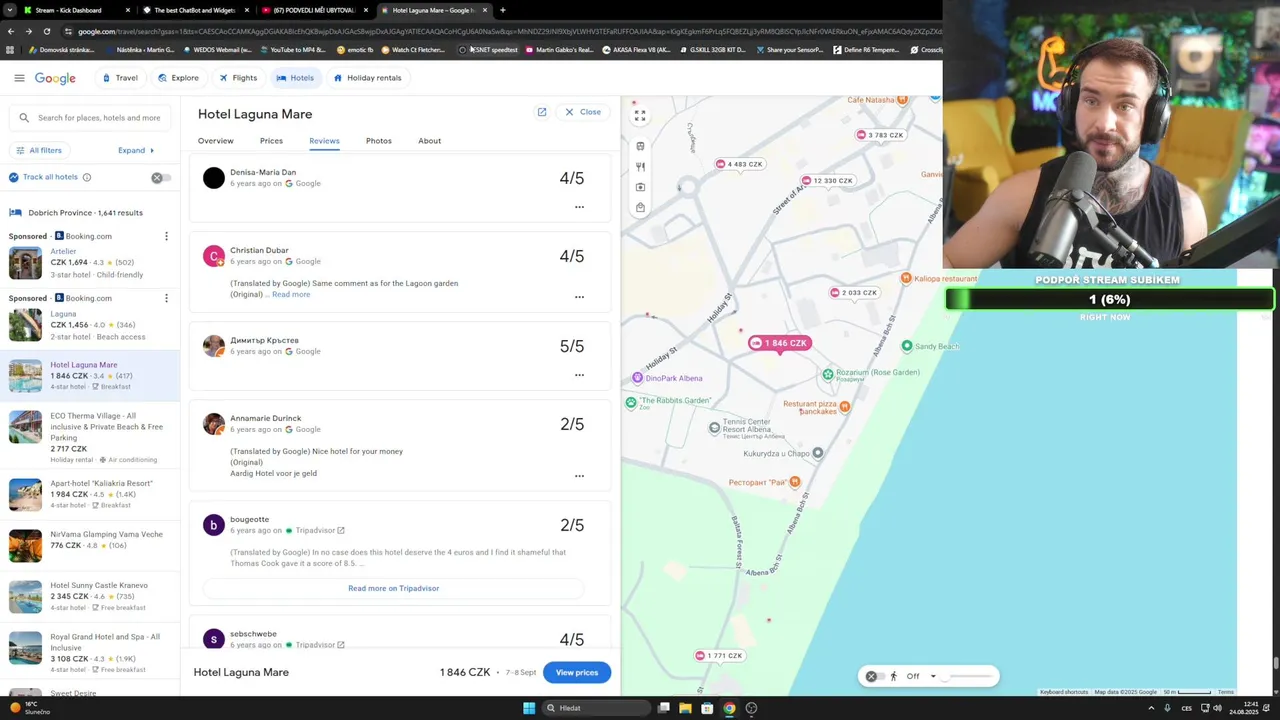Open the Google main menu hamburger

pyautogui.click(x=19, y=78)
